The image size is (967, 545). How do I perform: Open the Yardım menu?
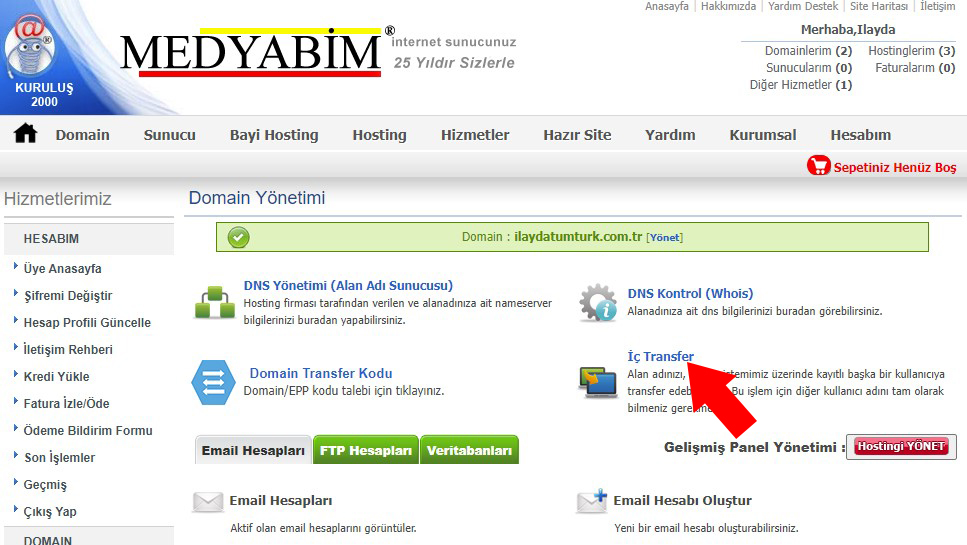pos(670,135)
